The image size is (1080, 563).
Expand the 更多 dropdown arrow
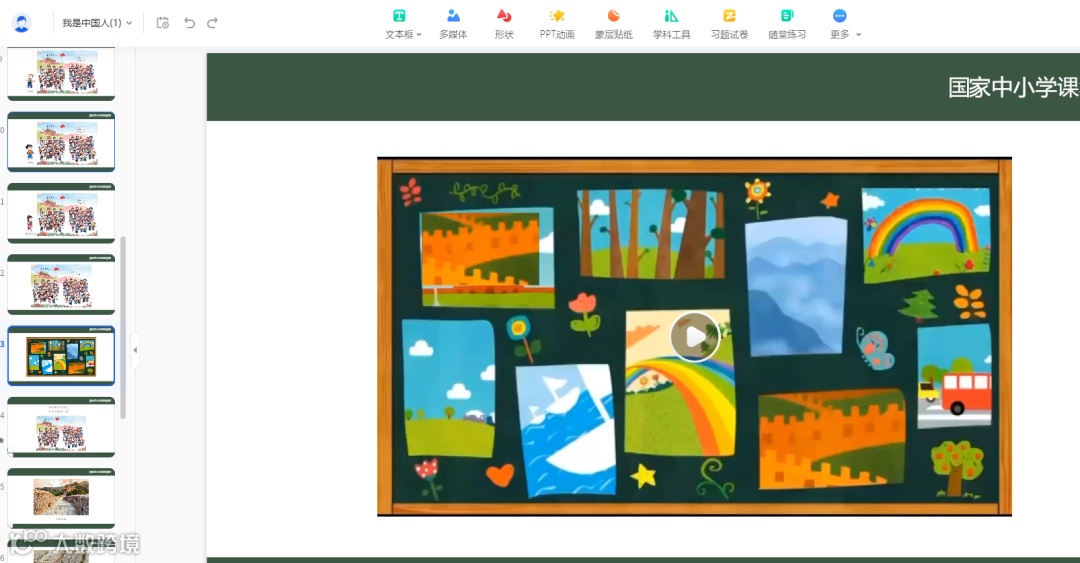858,34
